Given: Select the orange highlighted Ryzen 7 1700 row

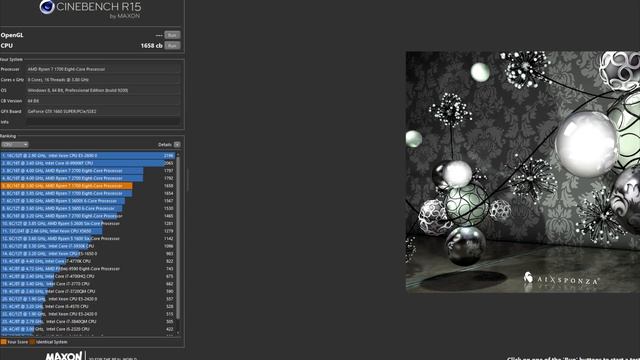Looking at the screenshot, I should point(88,186).
